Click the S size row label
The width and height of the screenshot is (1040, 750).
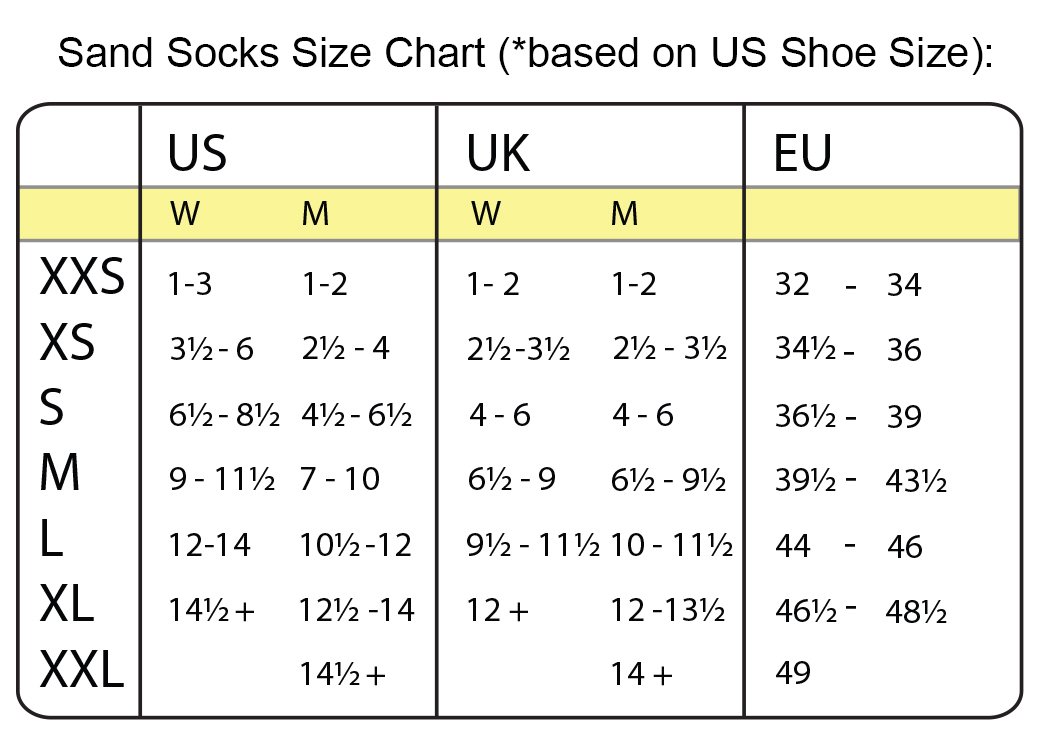(52, 409)
